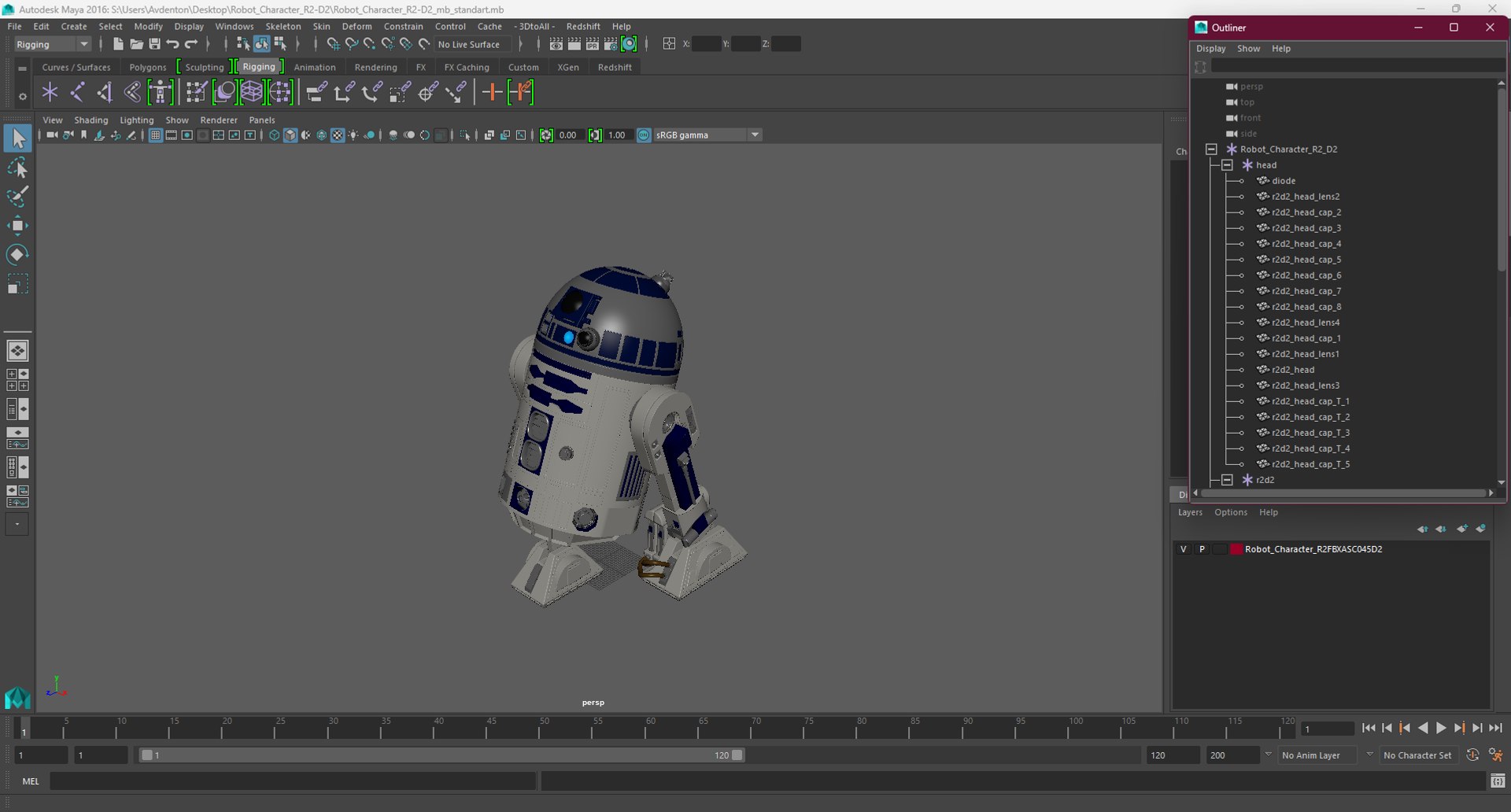The width and height of the screenshot is (1511, 812).
Task: Click the red layer color swatch
Action: pyautogui.click(x=1236, y=549)
